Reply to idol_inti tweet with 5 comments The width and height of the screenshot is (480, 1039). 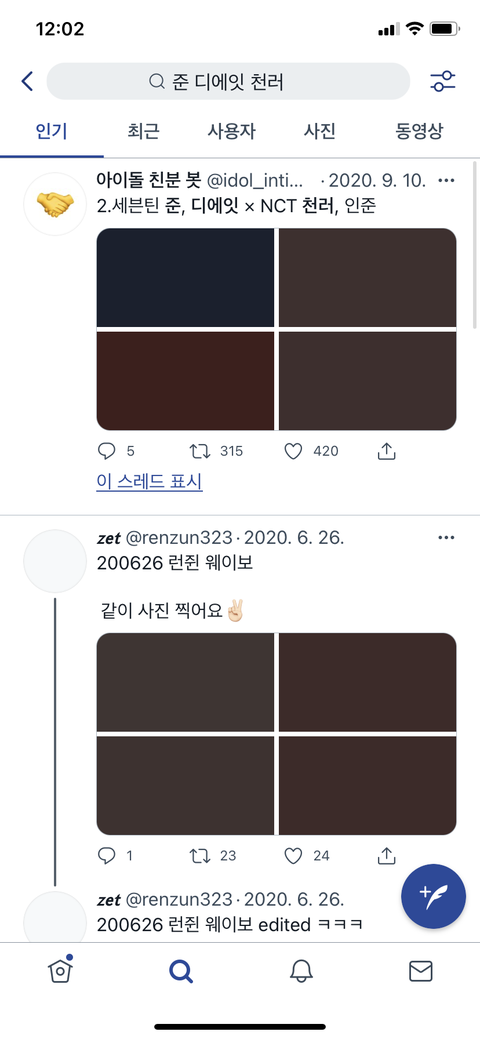(107, 451)
